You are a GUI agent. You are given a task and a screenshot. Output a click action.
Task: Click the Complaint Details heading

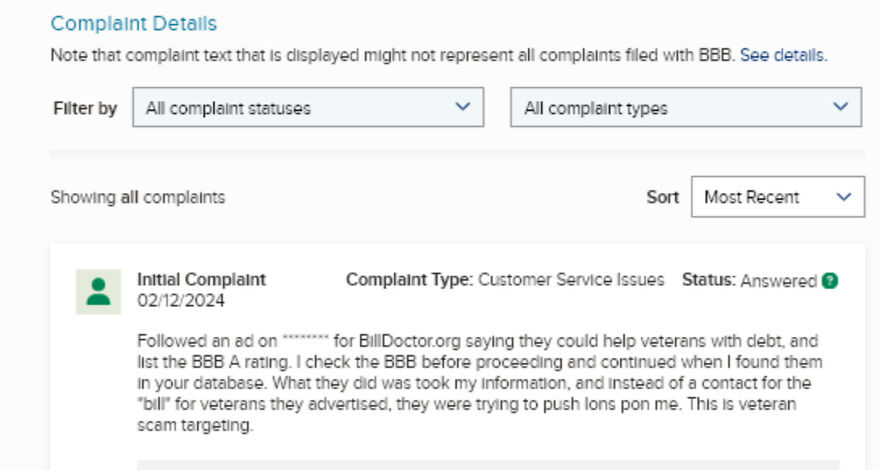point(133,23)
